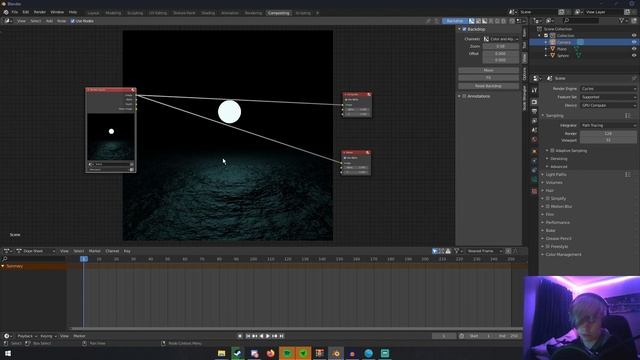The image size is (640, 360).
Task: Expand the Performance panel
Action: tap(558, 222)
